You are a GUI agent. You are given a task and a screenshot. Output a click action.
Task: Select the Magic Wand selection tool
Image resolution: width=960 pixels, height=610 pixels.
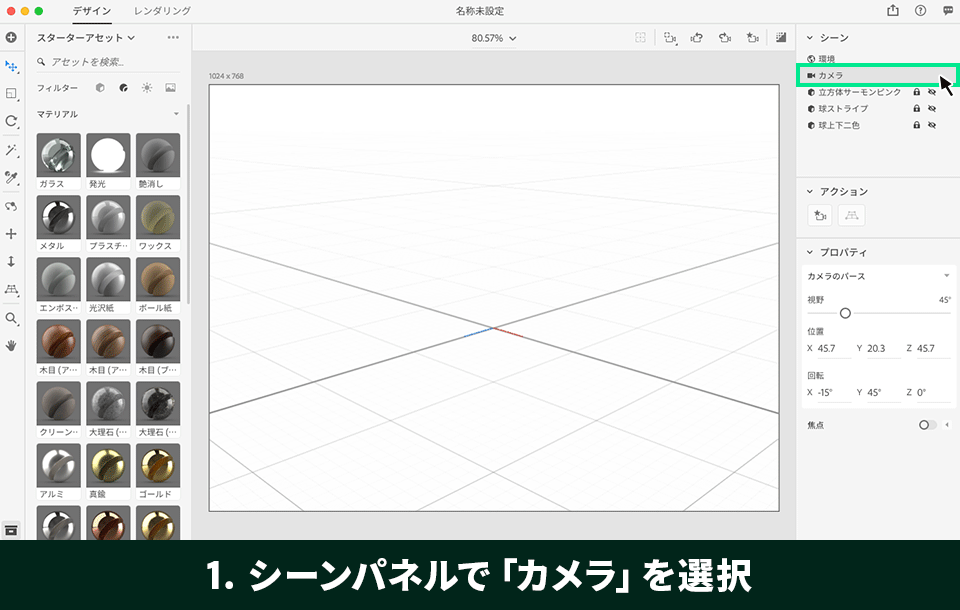click(11, 151)
